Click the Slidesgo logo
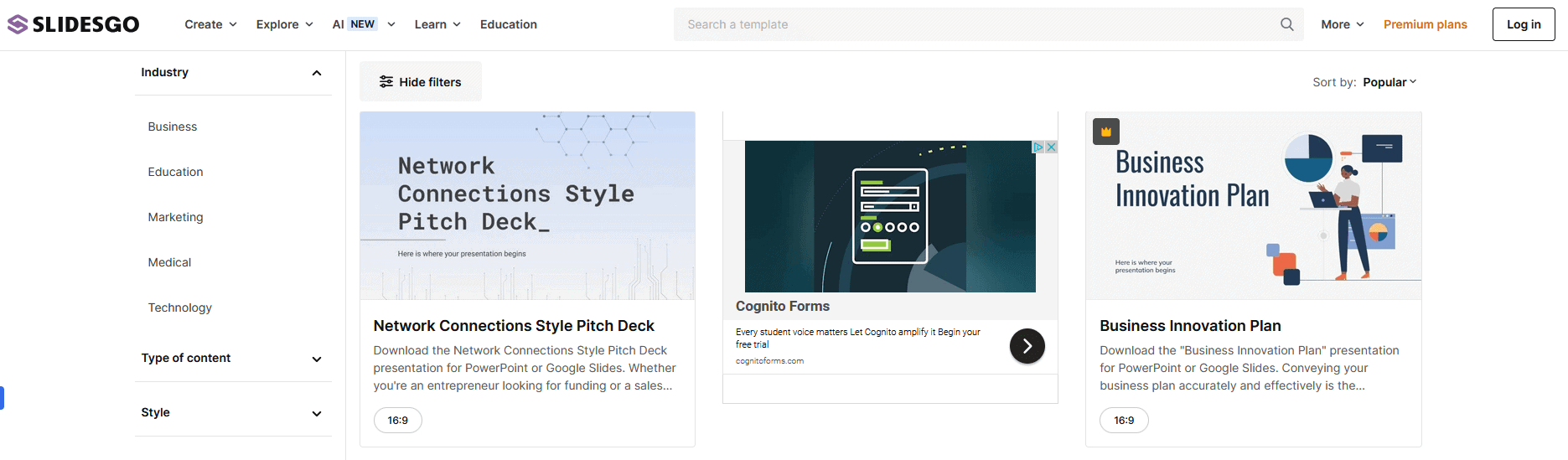Viewport: 1568px width, 460px height. tap(74, 24)
